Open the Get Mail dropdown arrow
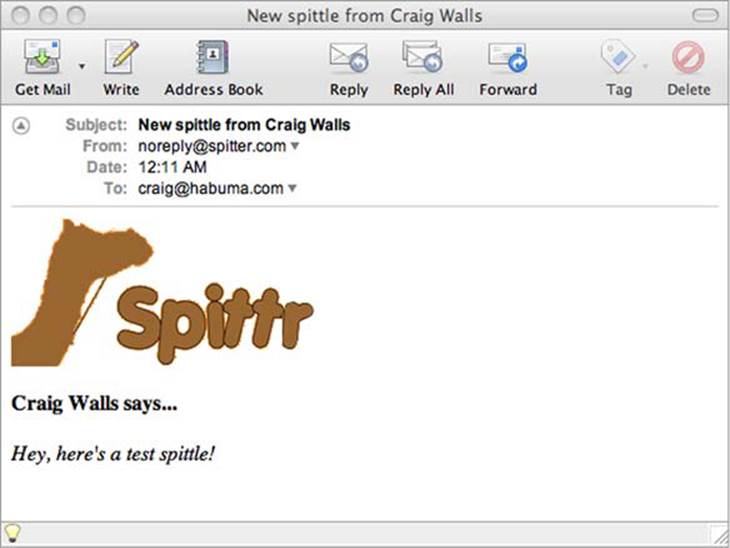Viewport: 730px width, 548px height. pyautogui.click(x=82, y=66)
